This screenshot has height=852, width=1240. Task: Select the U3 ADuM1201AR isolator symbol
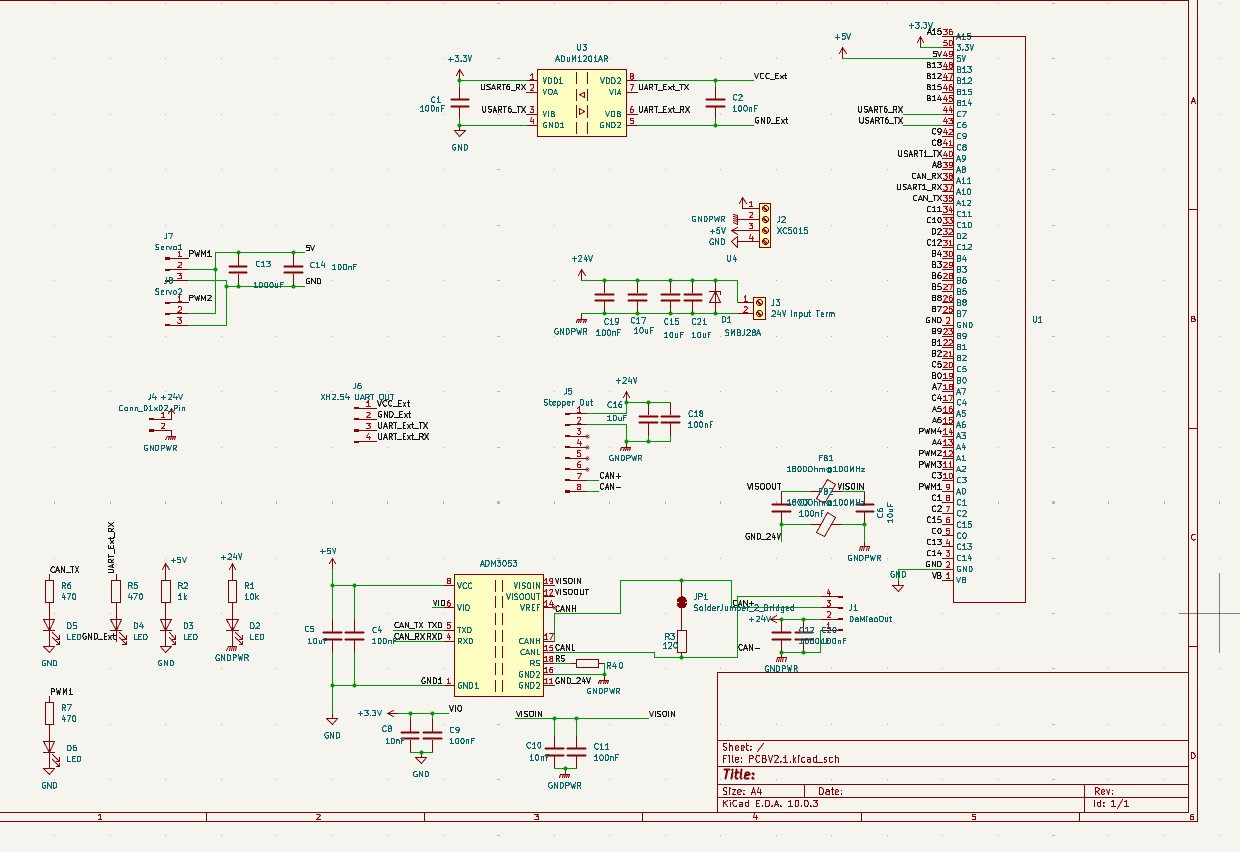[581, 102]
